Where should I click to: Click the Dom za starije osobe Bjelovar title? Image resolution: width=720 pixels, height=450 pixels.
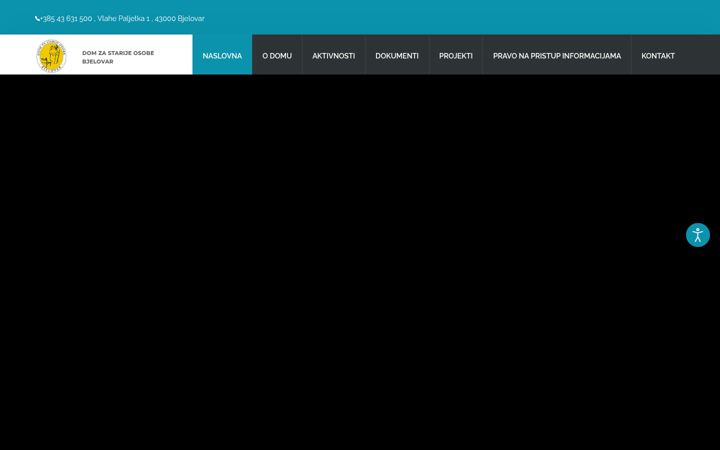[x=118, y=57]
